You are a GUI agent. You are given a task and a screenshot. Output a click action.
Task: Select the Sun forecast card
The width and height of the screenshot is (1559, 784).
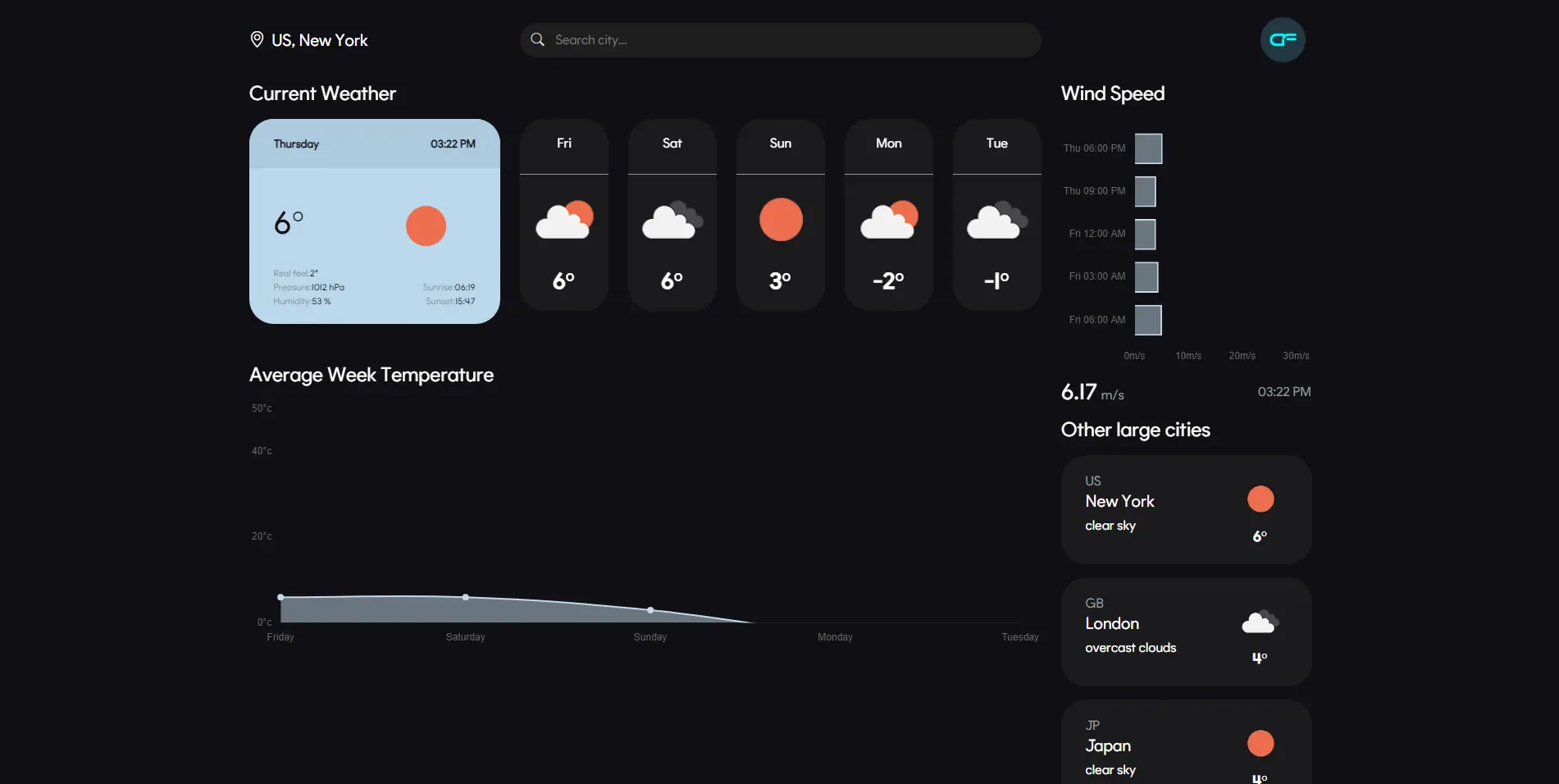781,215
